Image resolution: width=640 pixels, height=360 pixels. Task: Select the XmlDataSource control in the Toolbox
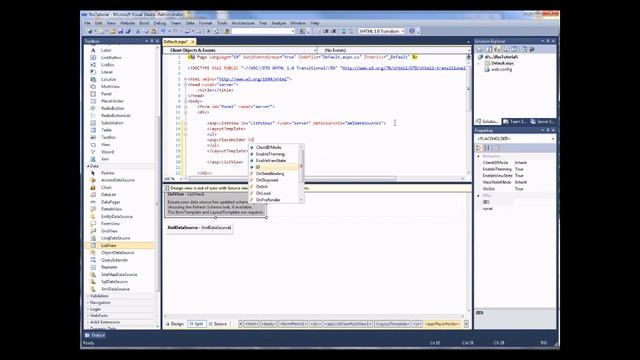pyautogui.click(x=115, y=289)
